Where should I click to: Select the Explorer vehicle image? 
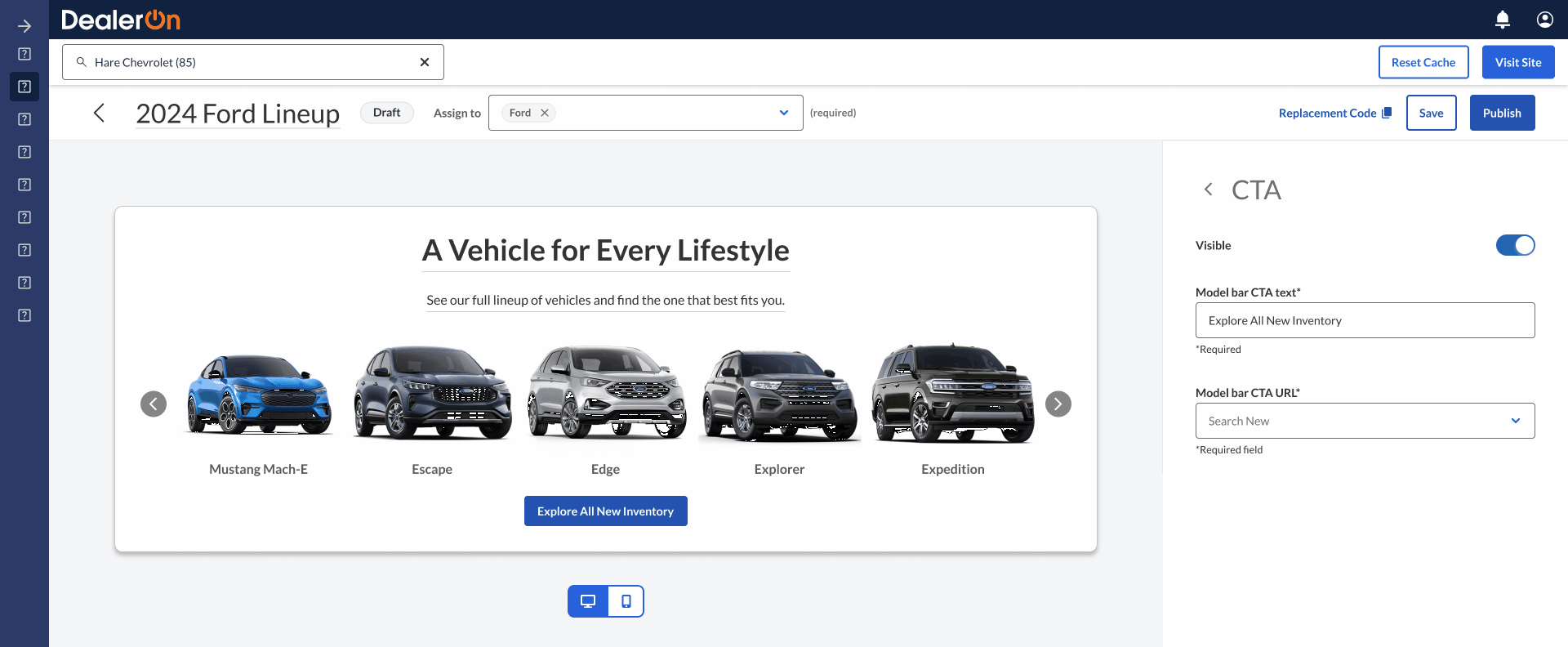pos(779,395)
